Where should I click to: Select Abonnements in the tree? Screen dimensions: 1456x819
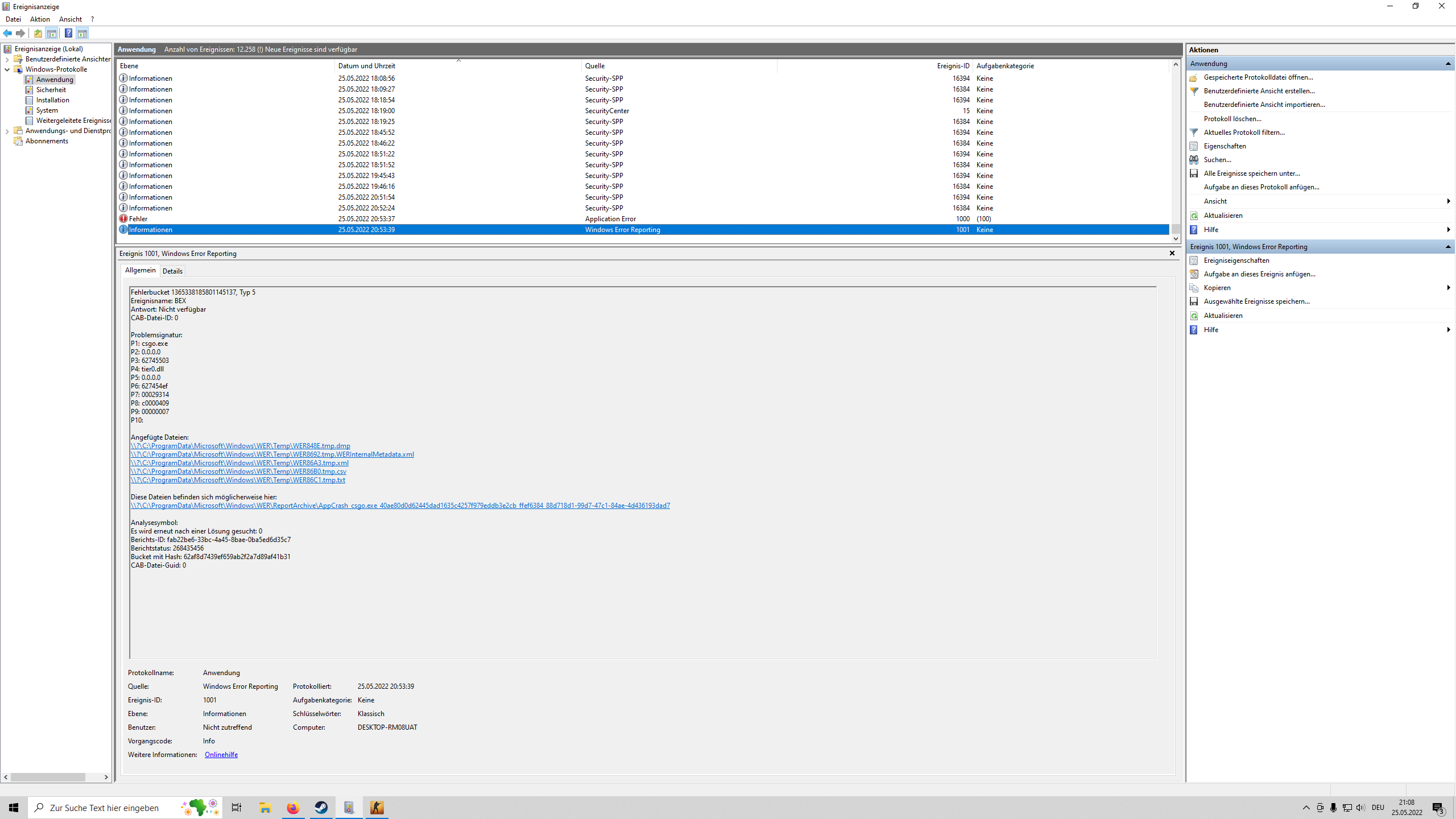coord(47,141)
